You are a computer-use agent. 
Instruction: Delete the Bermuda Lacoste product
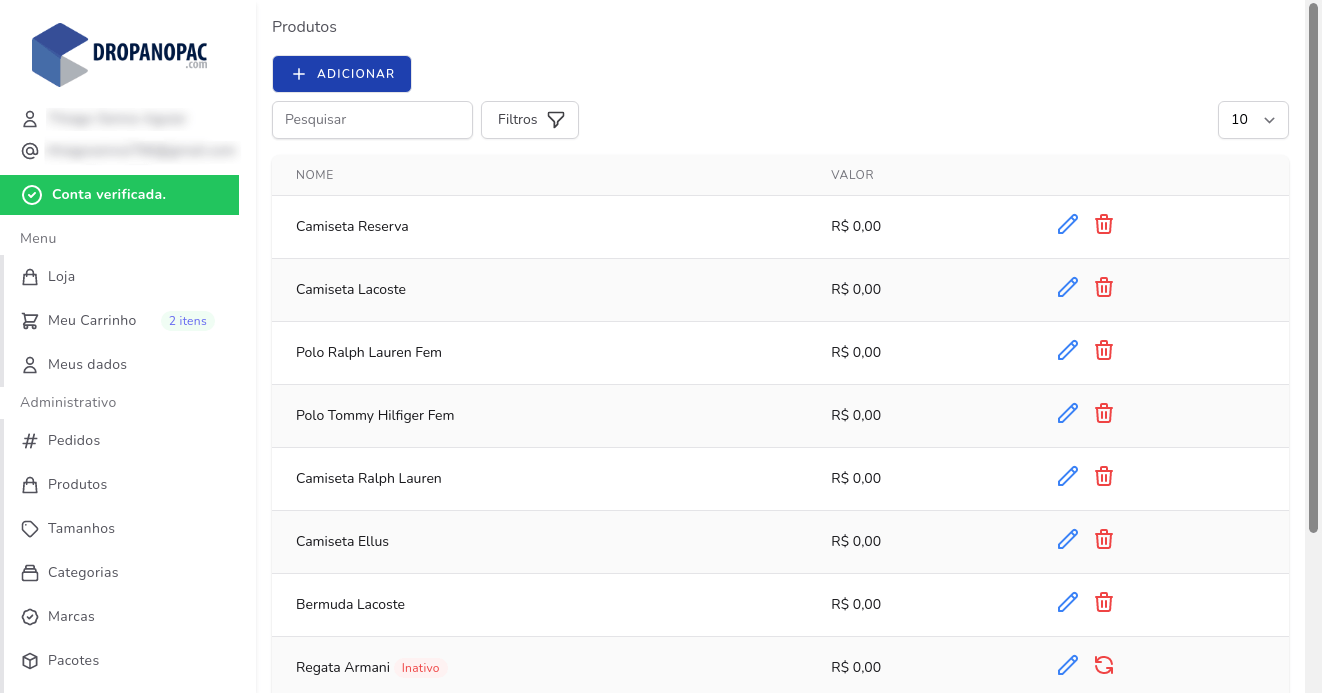[1104, 602]
